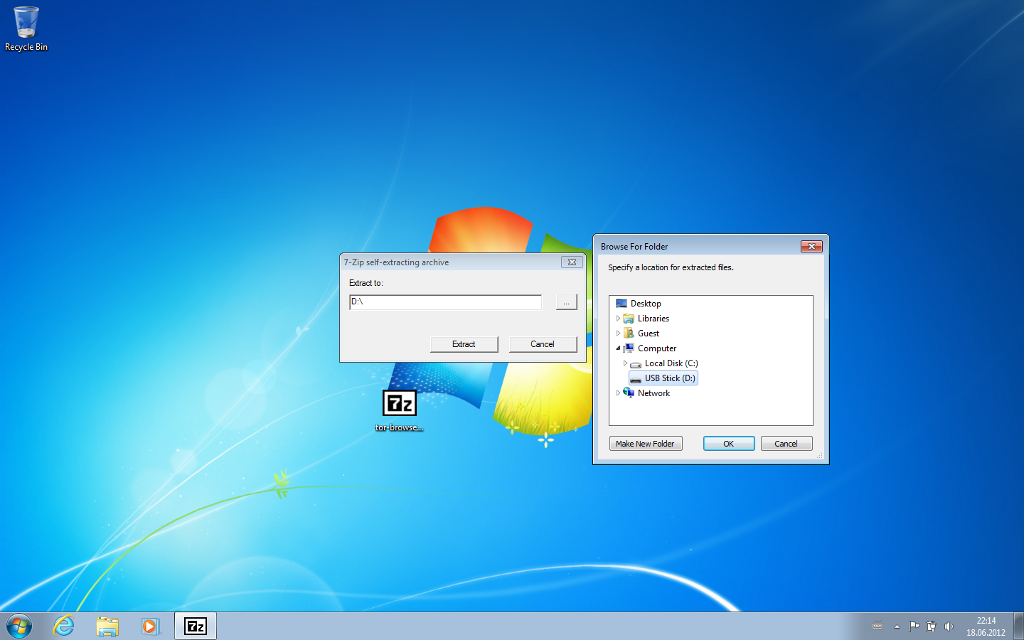This screenshot has height=640, width=1024.
Task: Open the Recycle Bin desktop icon
Action: tap(26, 29)
